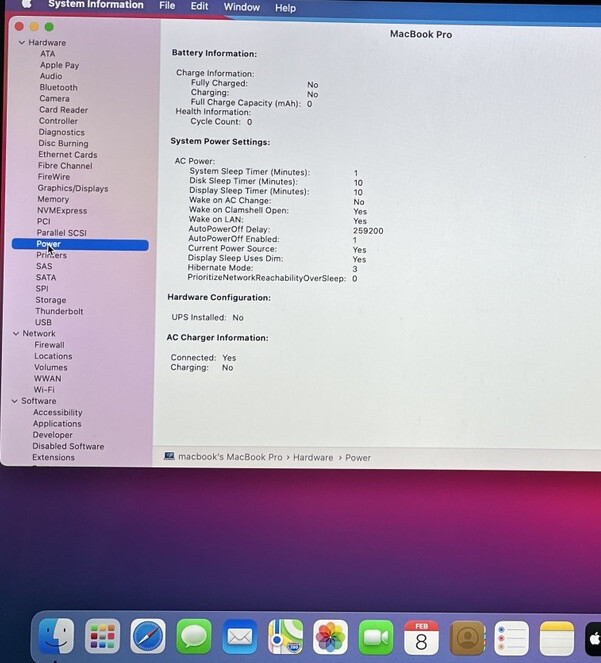Select Camera in the sidebar
The height and width of the screenshot is (663, 601).
pyautogui.click(x=54, y=99)
